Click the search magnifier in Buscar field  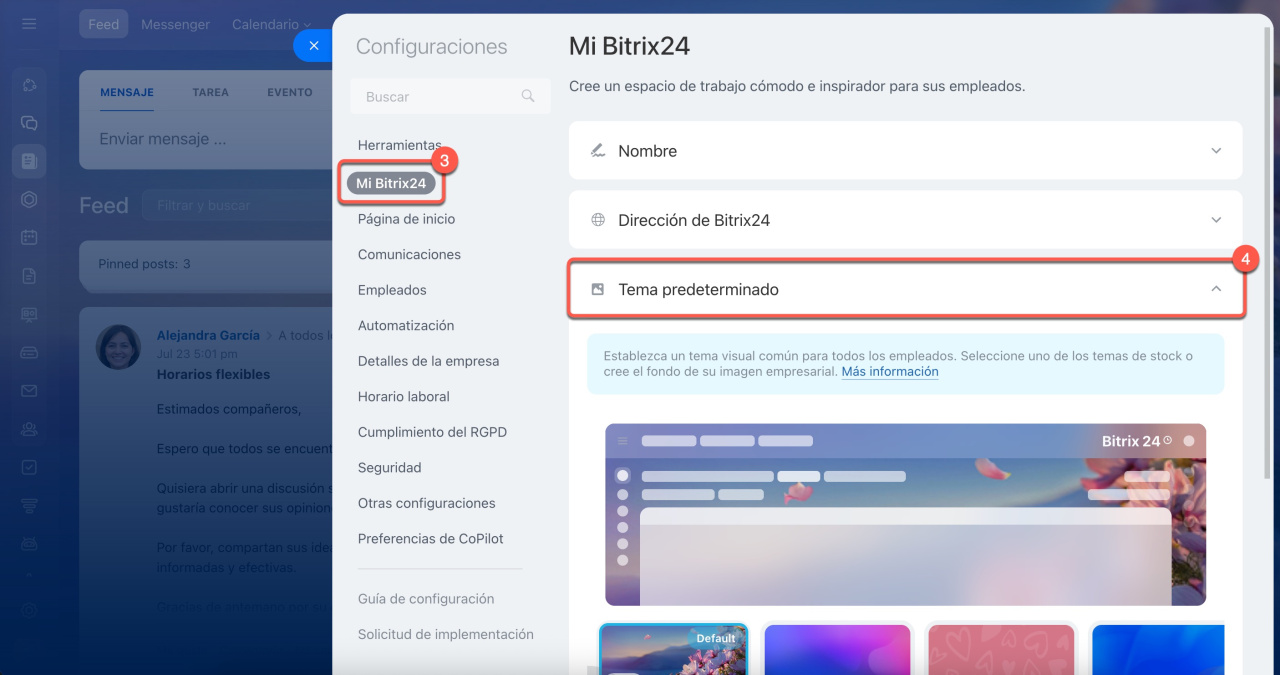(x=528, y=97)
